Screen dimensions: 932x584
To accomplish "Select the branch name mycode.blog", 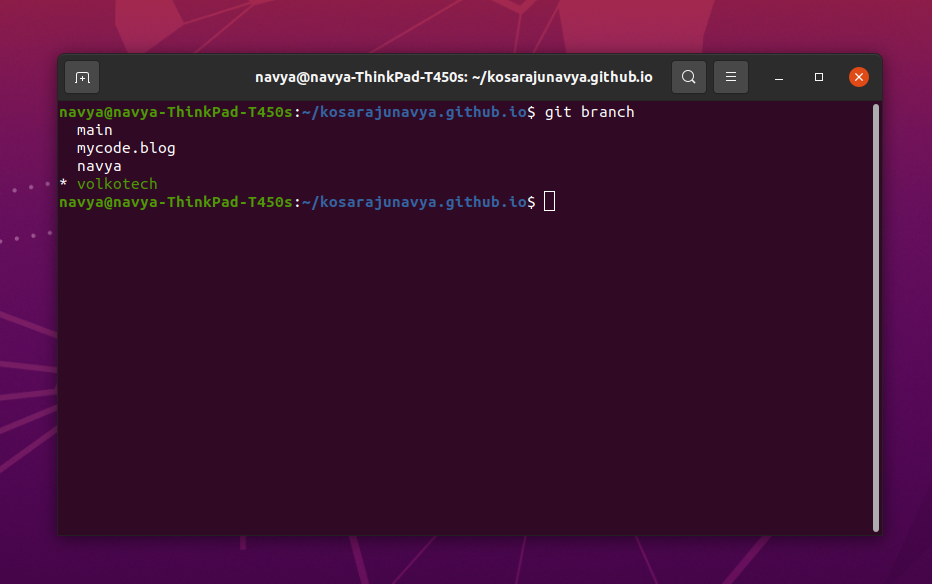I will pyautogui.click(x=126, y=147).
